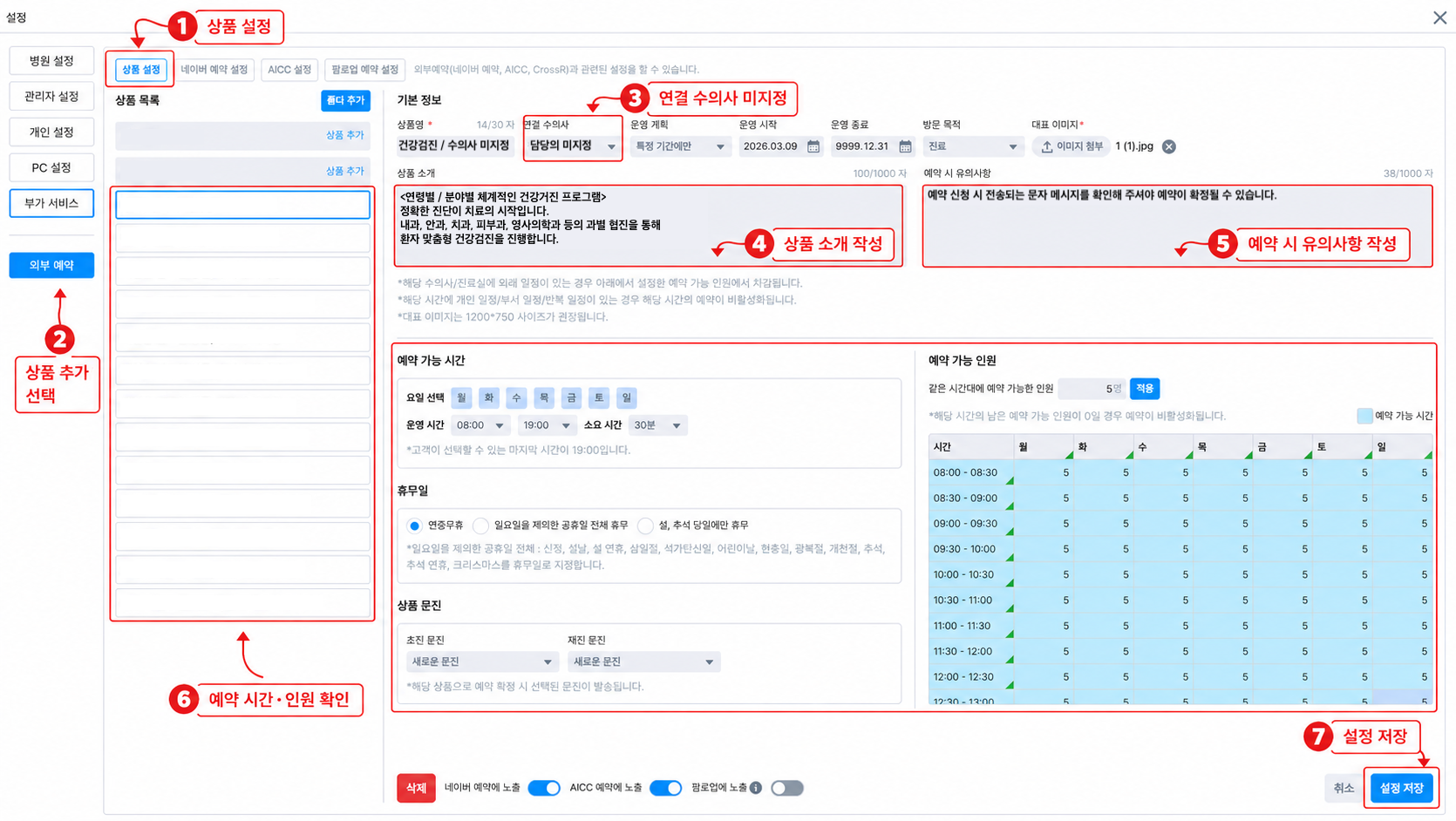Viewport: 1456px width, 821px height.
Task: Open the 19:00 end time dropdown
Action: (x=547, y=425)
